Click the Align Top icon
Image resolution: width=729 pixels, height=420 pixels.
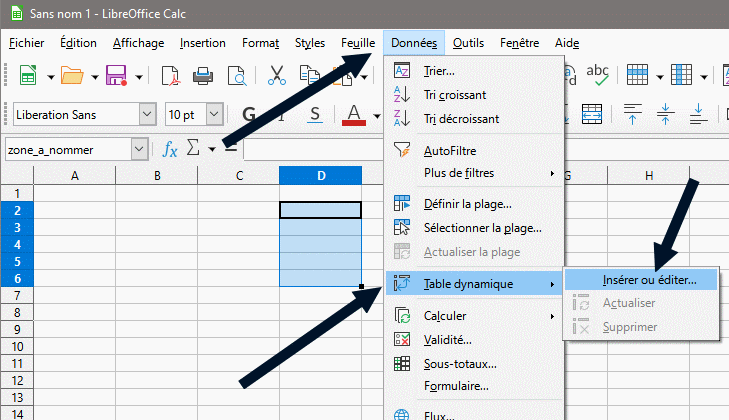coord(633,113)
